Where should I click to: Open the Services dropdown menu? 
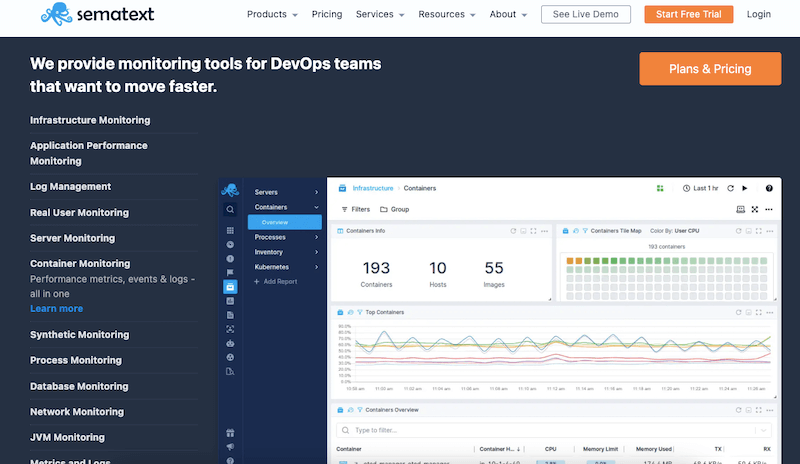point(380,14)
